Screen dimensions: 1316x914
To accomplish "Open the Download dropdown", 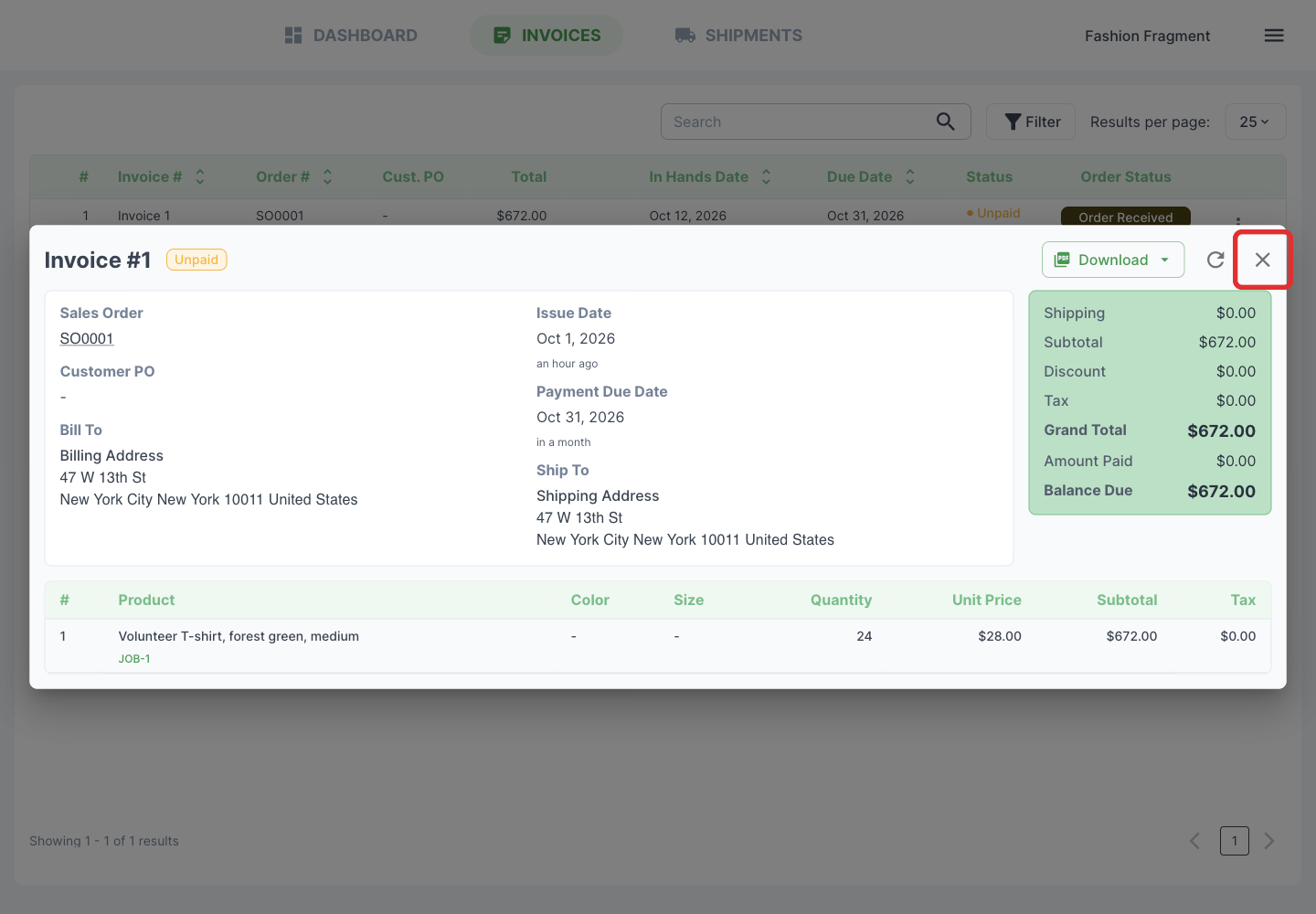I will click(x=1113, y=260).
